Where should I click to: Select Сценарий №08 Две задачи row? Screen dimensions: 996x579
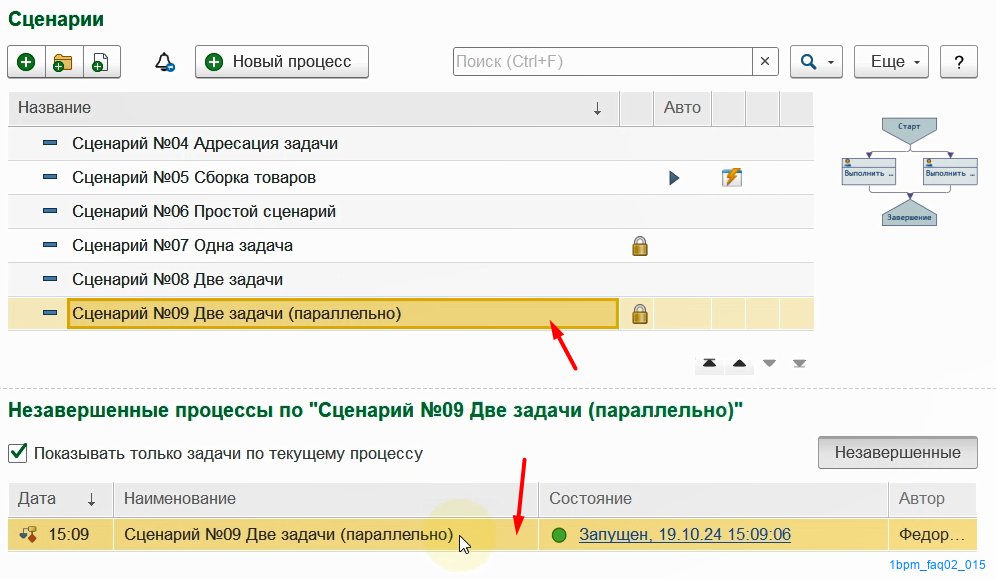[x=178, y=280]
